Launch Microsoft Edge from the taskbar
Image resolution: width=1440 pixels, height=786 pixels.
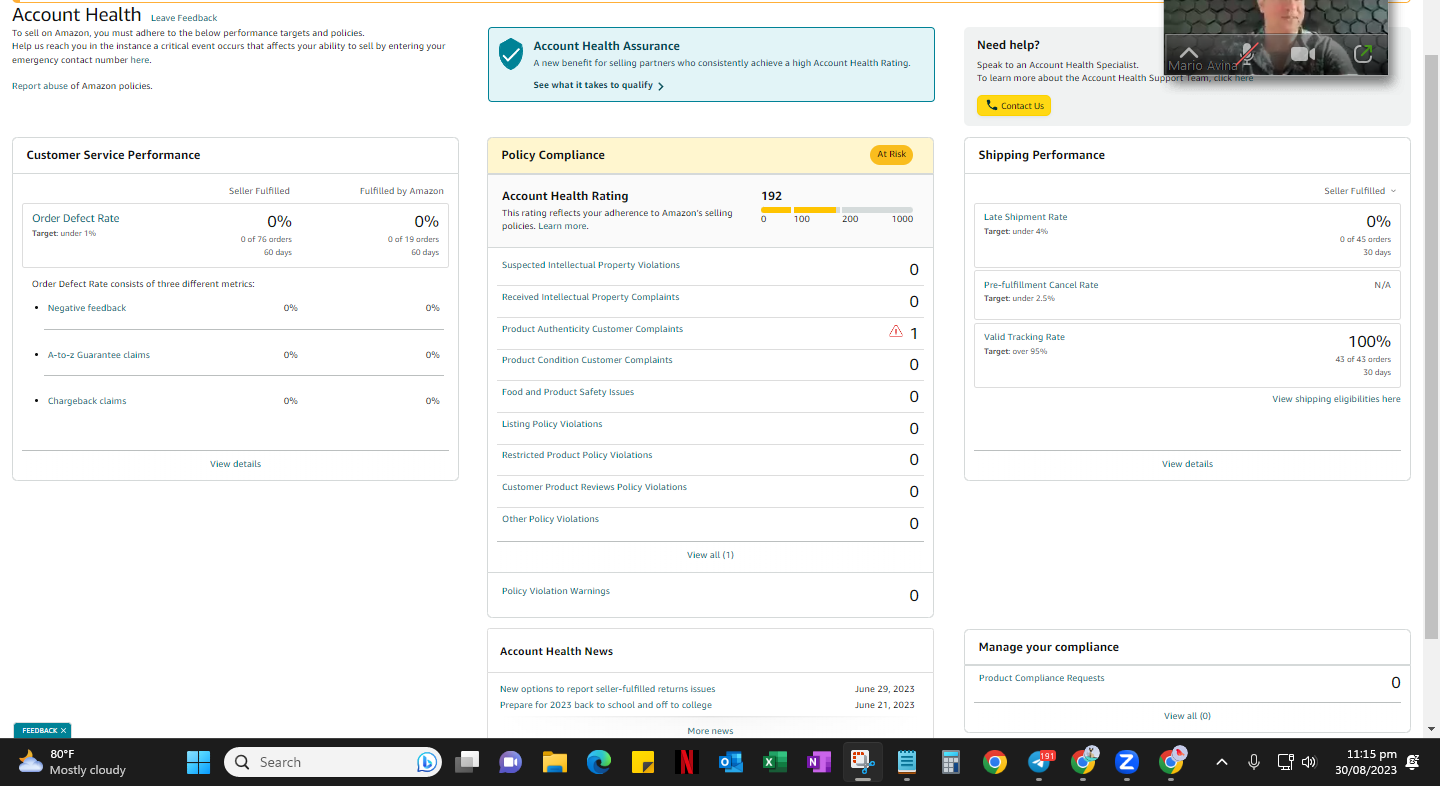[599, 762]
